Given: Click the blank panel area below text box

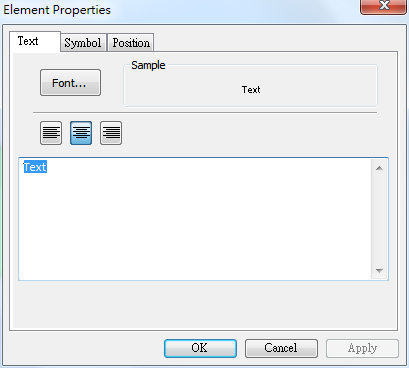Looking at the screenshot, I should [x=203, y=305].
